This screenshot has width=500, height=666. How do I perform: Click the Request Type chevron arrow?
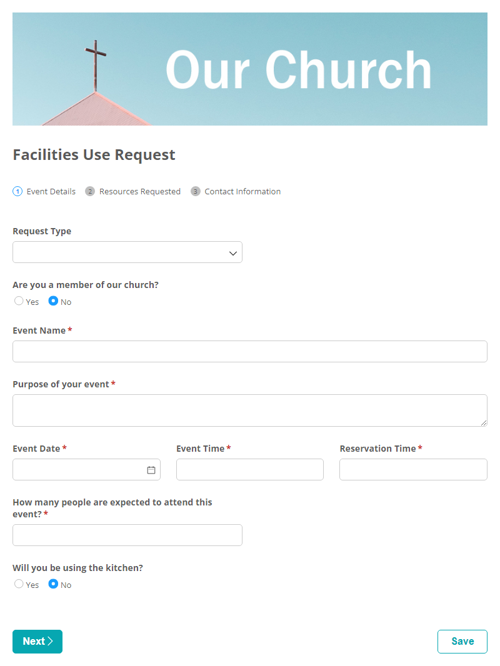coord(233,253)
